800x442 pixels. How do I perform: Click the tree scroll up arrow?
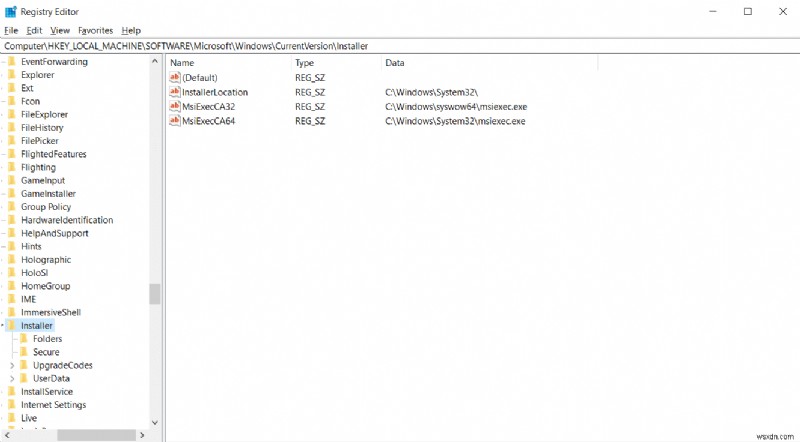pos(155,61)
